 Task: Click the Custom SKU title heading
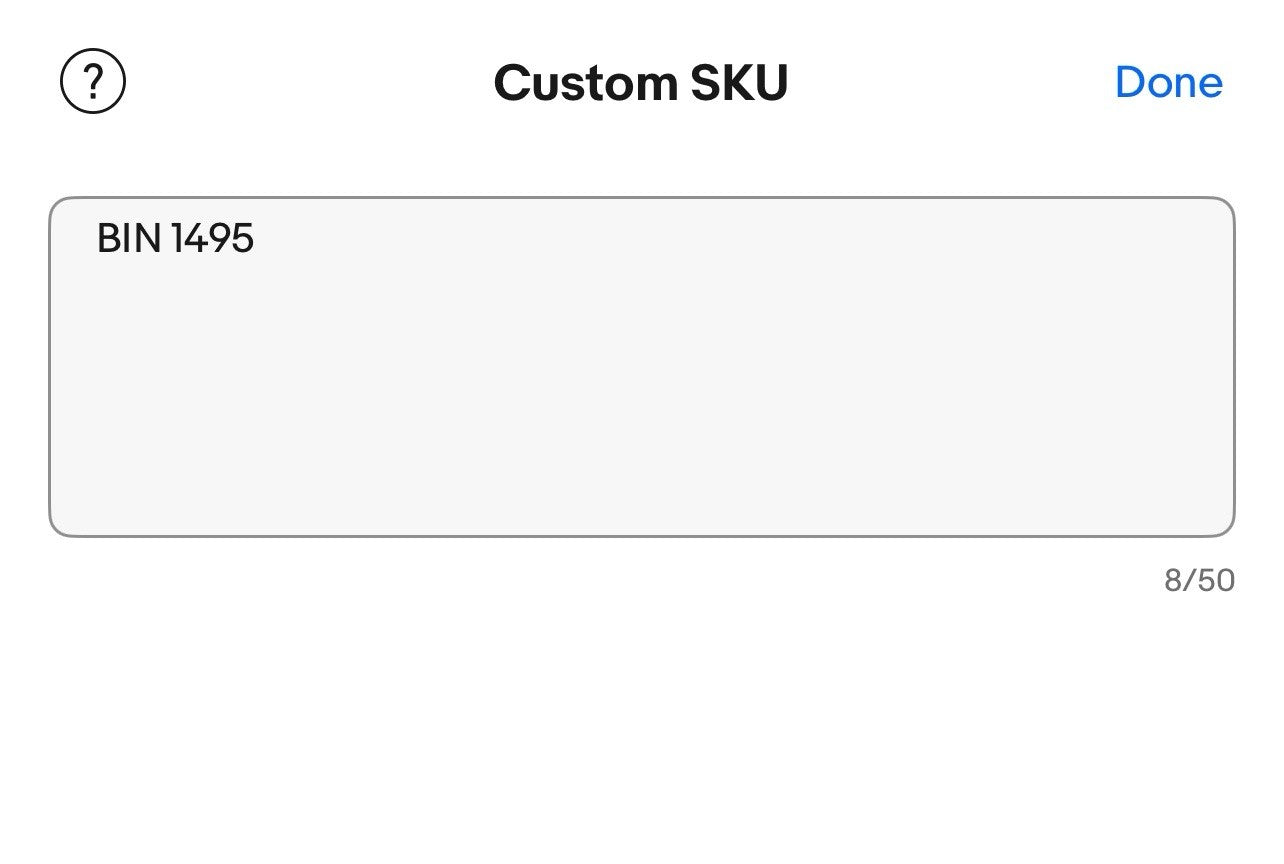[x=641, y=82]
